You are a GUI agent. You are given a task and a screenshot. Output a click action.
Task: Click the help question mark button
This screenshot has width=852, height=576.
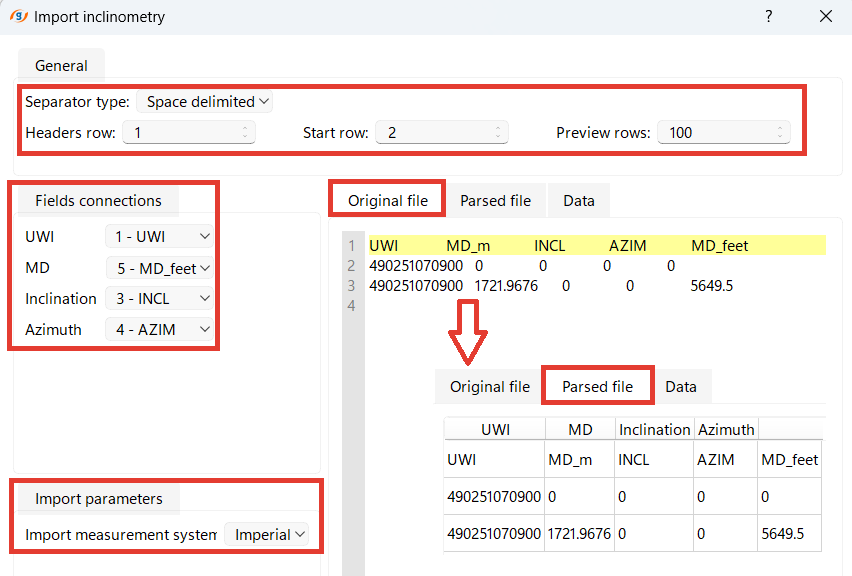769,17
